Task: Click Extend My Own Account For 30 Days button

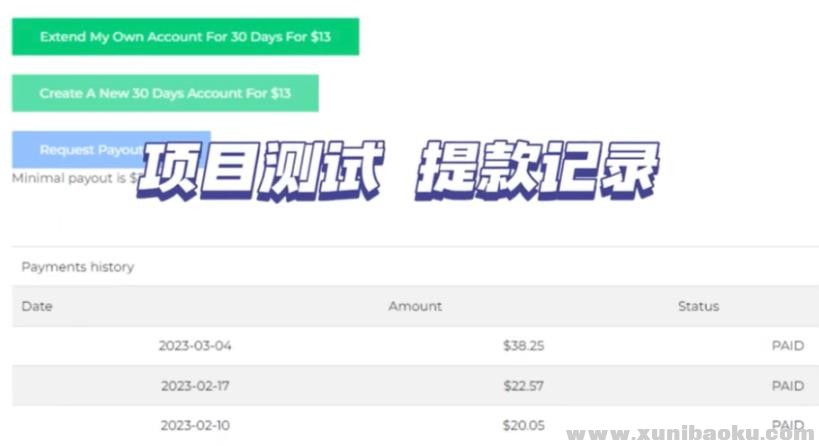Action: tap(185, 37)
